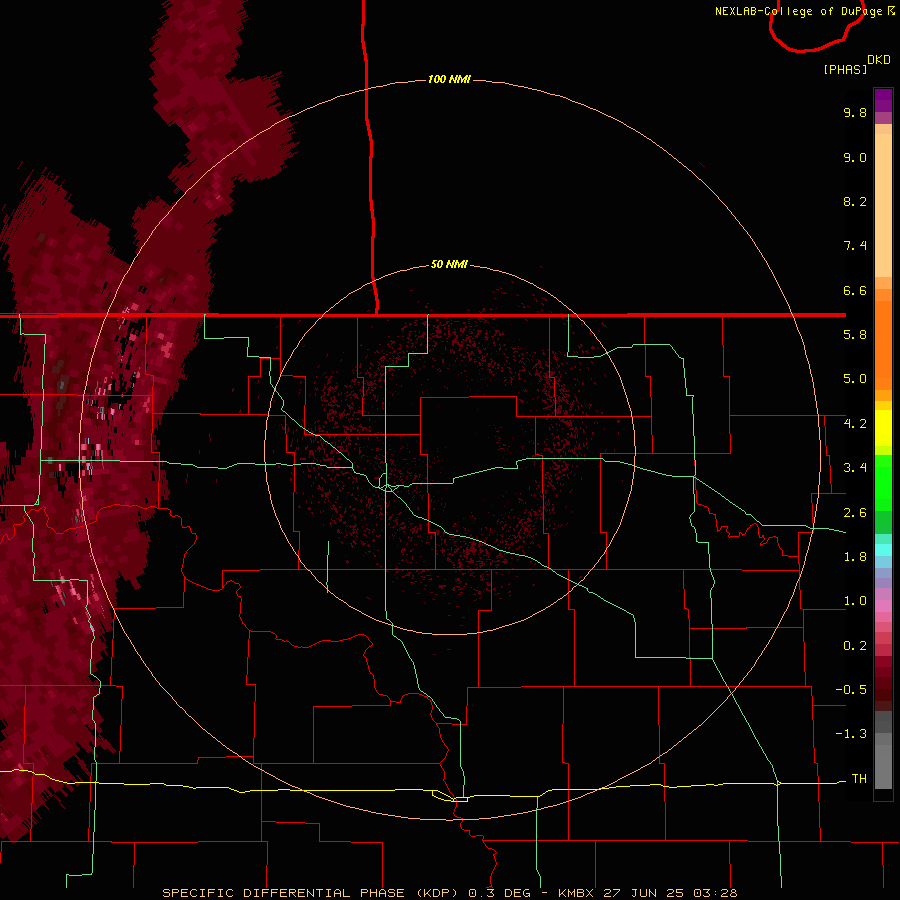
Task: Click the 9.0 value on color scale
Action: pyautogui.click(x=855, y=157)
